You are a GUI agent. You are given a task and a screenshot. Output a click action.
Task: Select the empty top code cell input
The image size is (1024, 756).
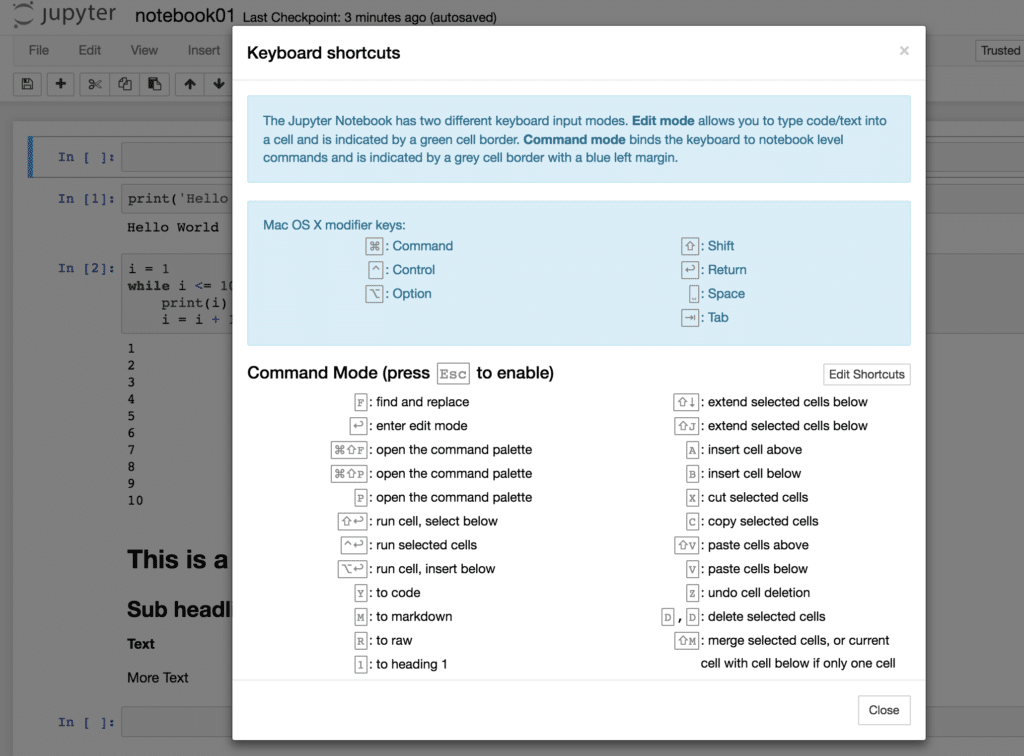(176, 157)
